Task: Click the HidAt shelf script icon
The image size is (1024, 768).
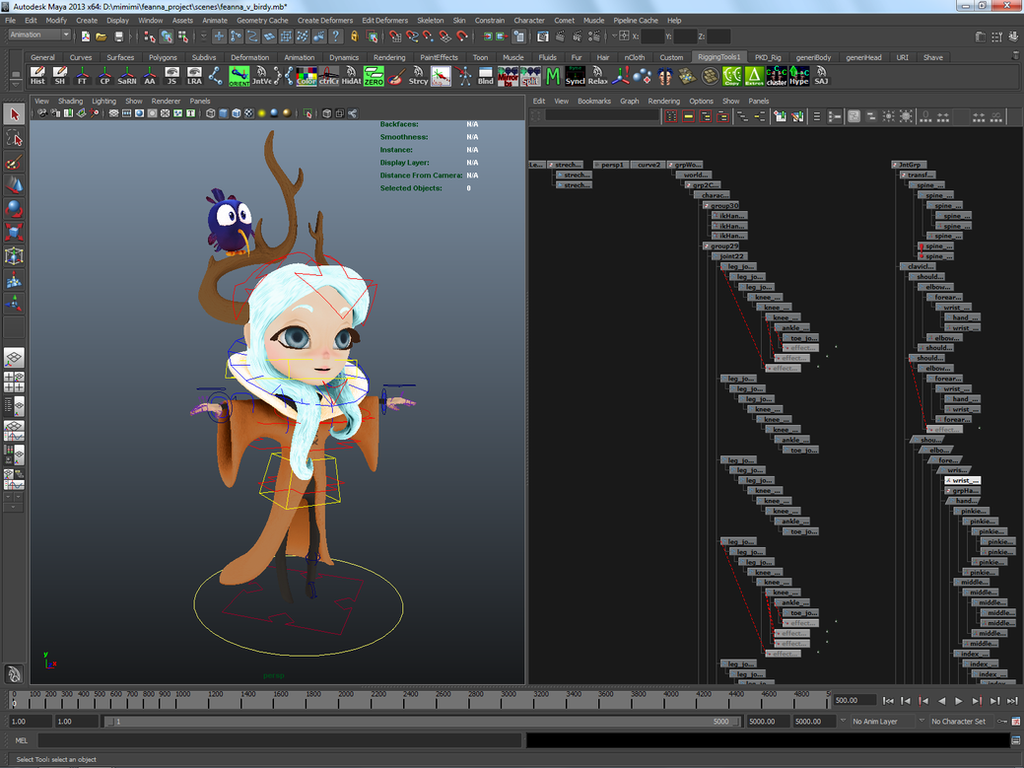Action: (351, 76)
